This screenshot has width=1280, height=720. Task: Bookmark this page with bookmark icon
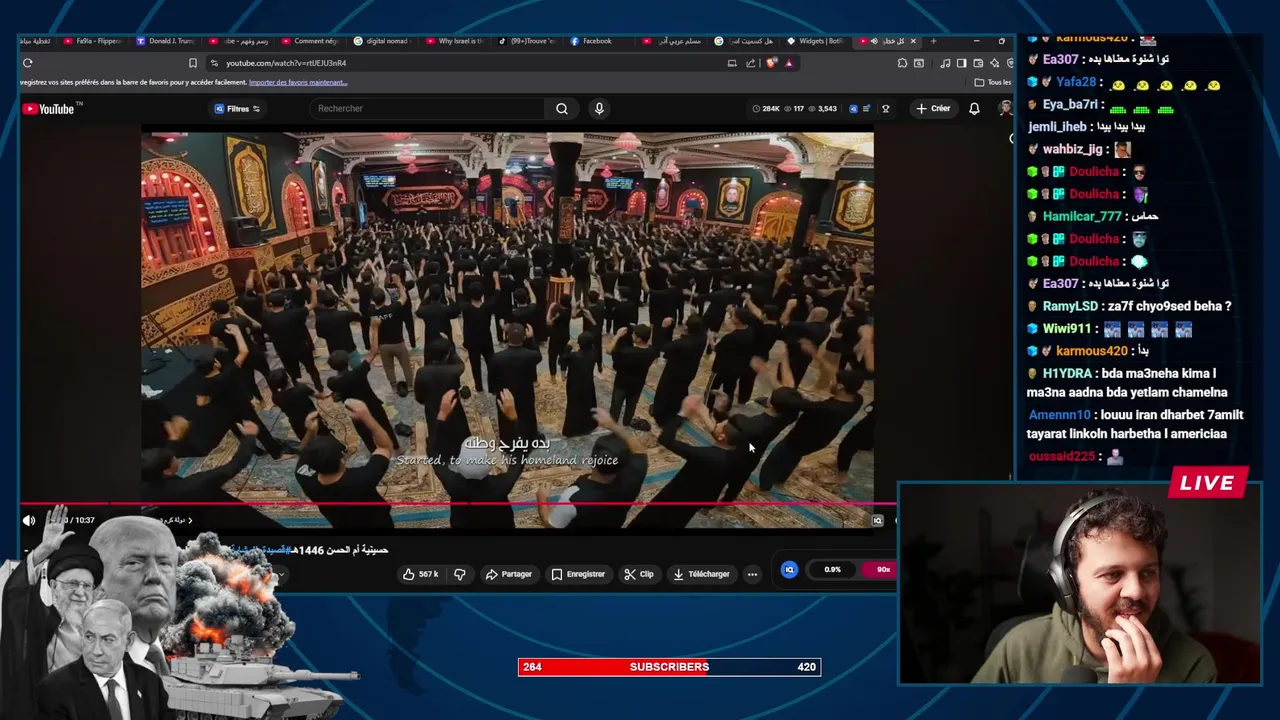tap(193, 63)
